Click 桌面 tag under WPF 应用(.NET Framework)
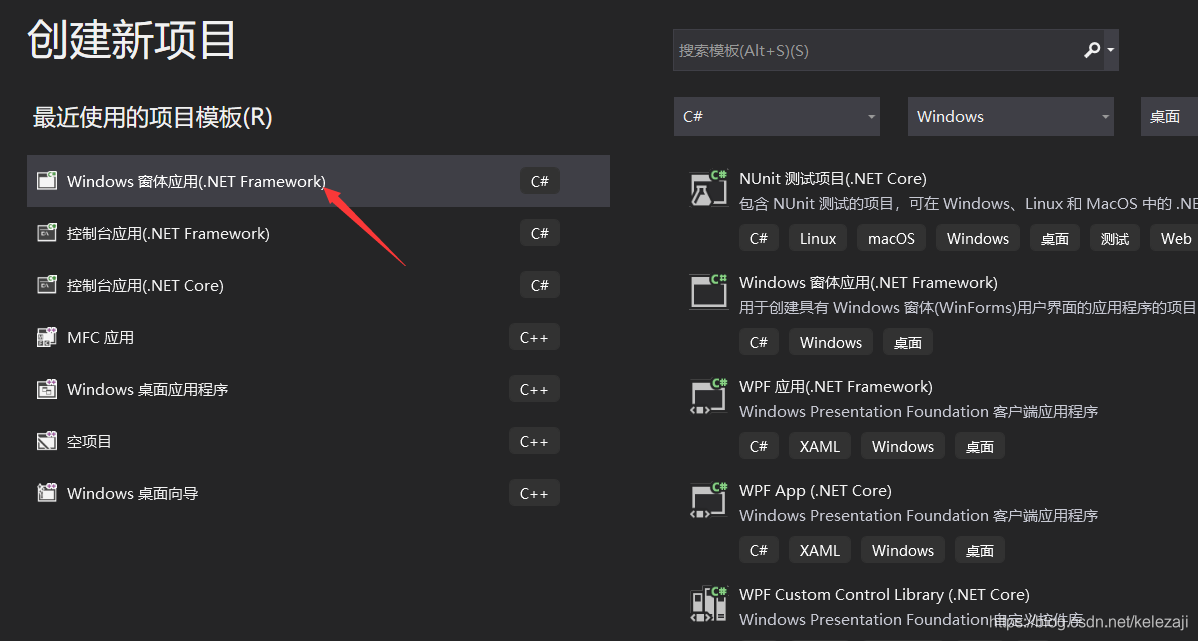The image size is (1198, 641). click(x=979, y=446)
